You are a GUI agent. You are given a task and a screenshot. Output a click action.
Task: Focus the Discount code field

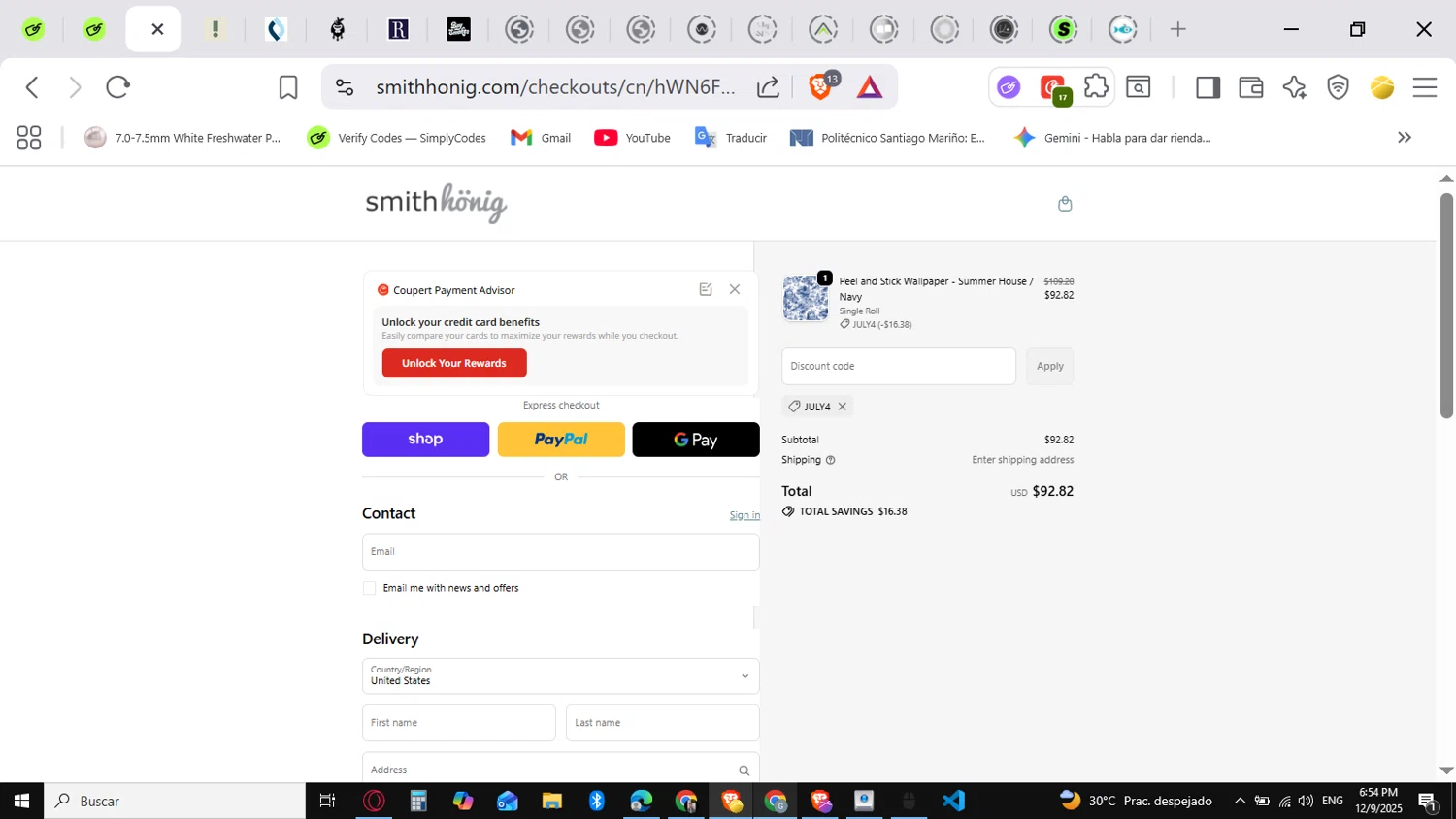pyautogui.click(x=899, y=366)
